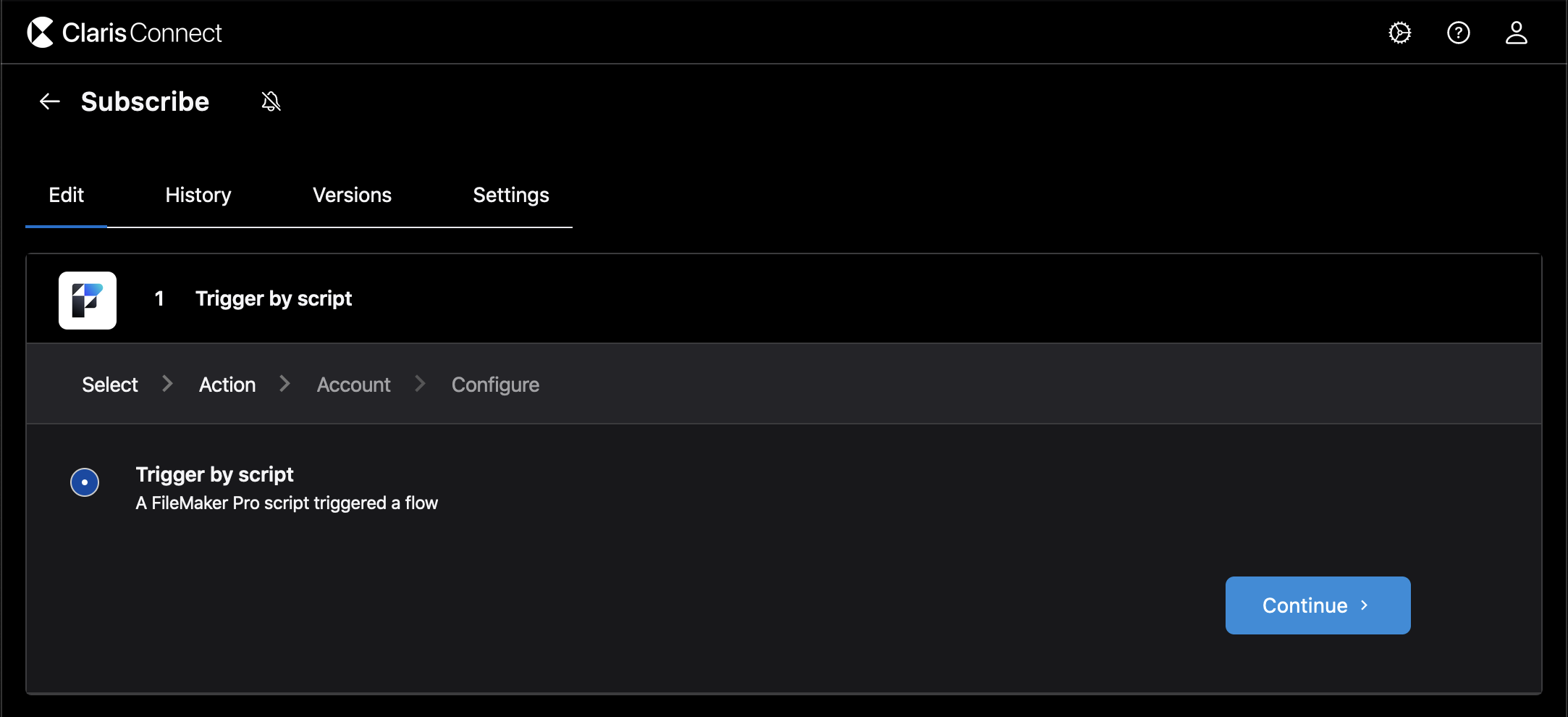1568x717 pixels.
Task: Click the blue Edit tab underline indicator
Action: click(66, 226)
